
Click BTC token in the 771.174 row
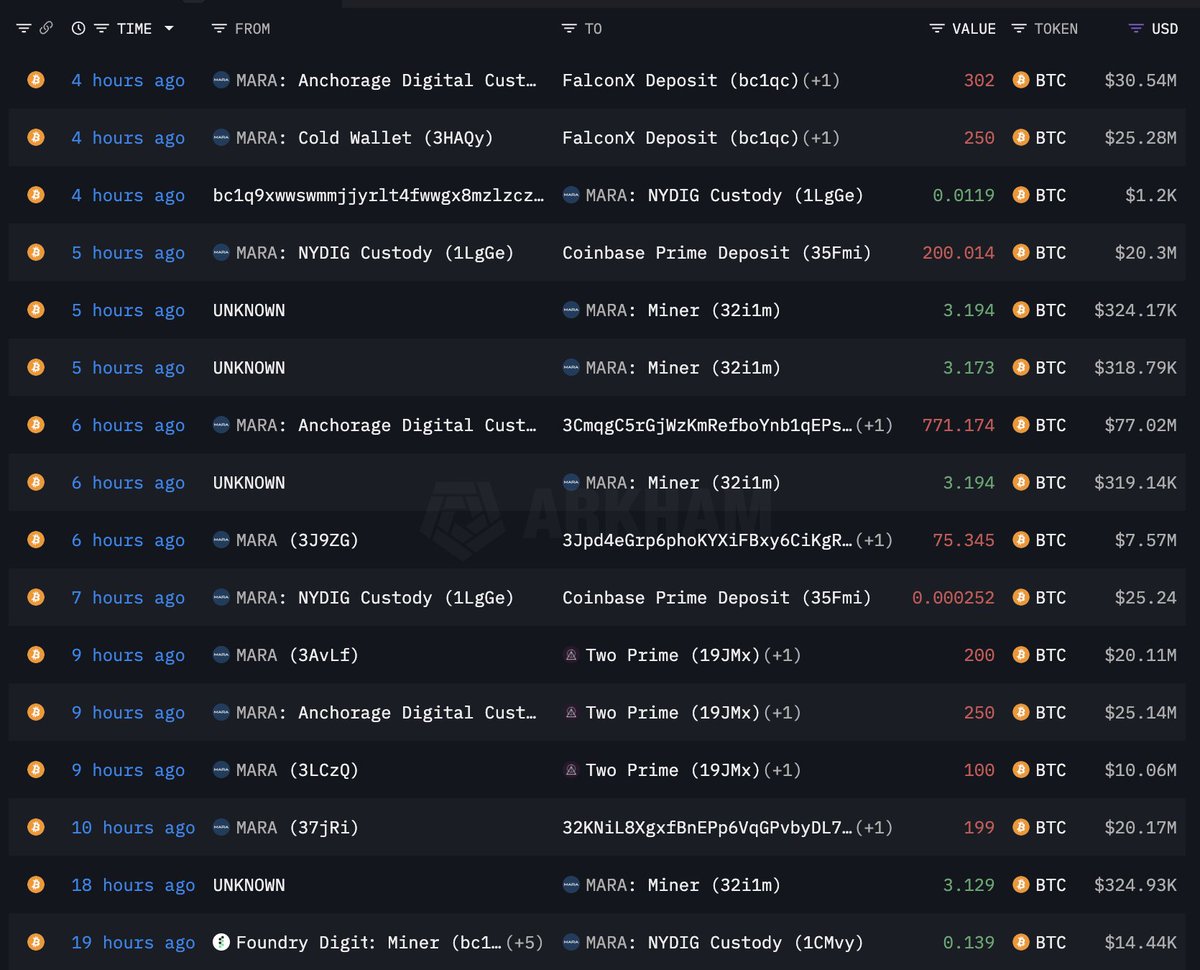(x=1050, y=425)
